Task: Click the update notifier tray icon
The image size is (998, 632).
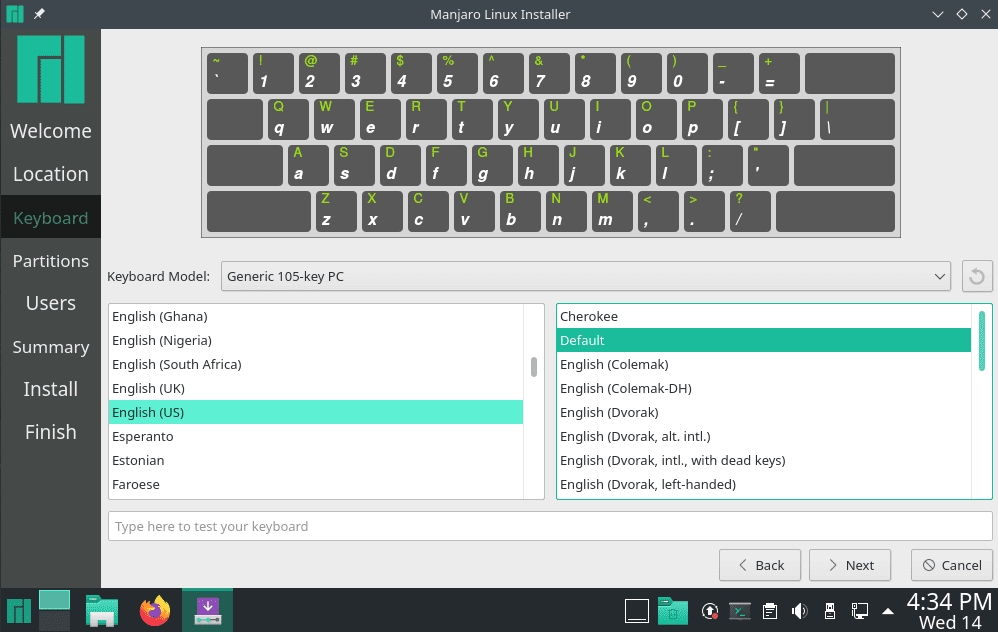Action: 709,610
